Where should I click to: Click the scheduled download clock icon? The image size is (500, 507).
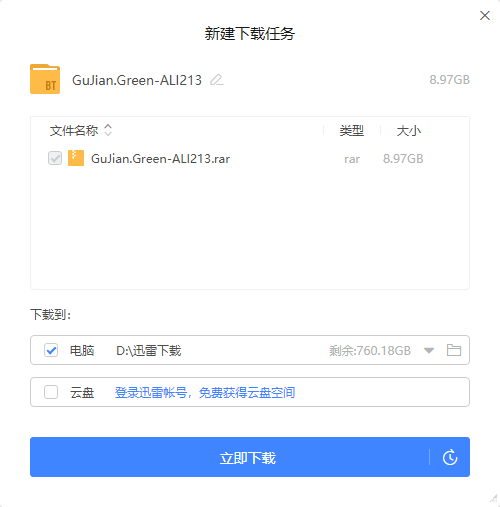(450, 457)
